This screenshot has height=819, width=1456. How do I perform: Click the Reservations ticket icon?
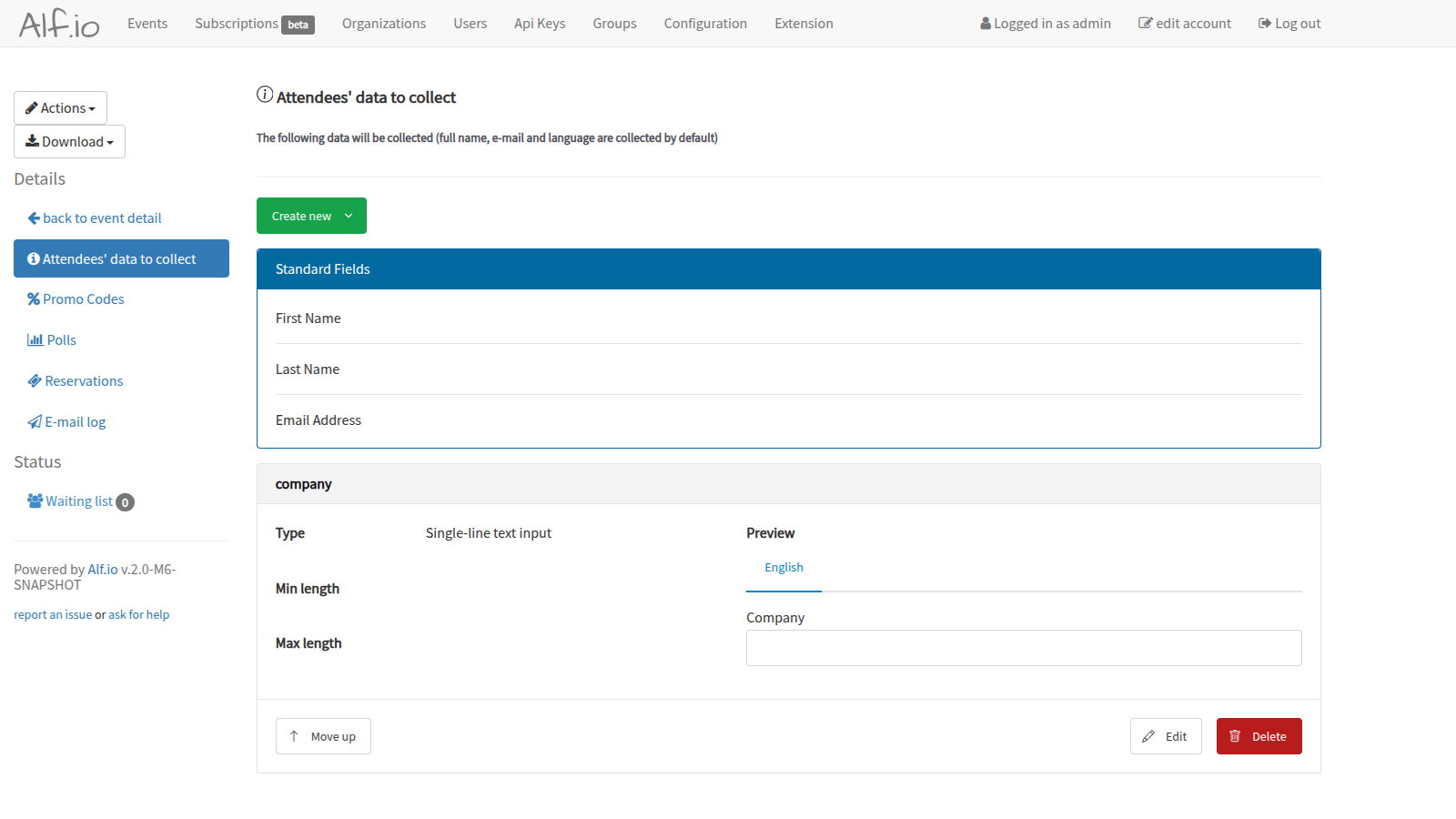tap(35, 381)
